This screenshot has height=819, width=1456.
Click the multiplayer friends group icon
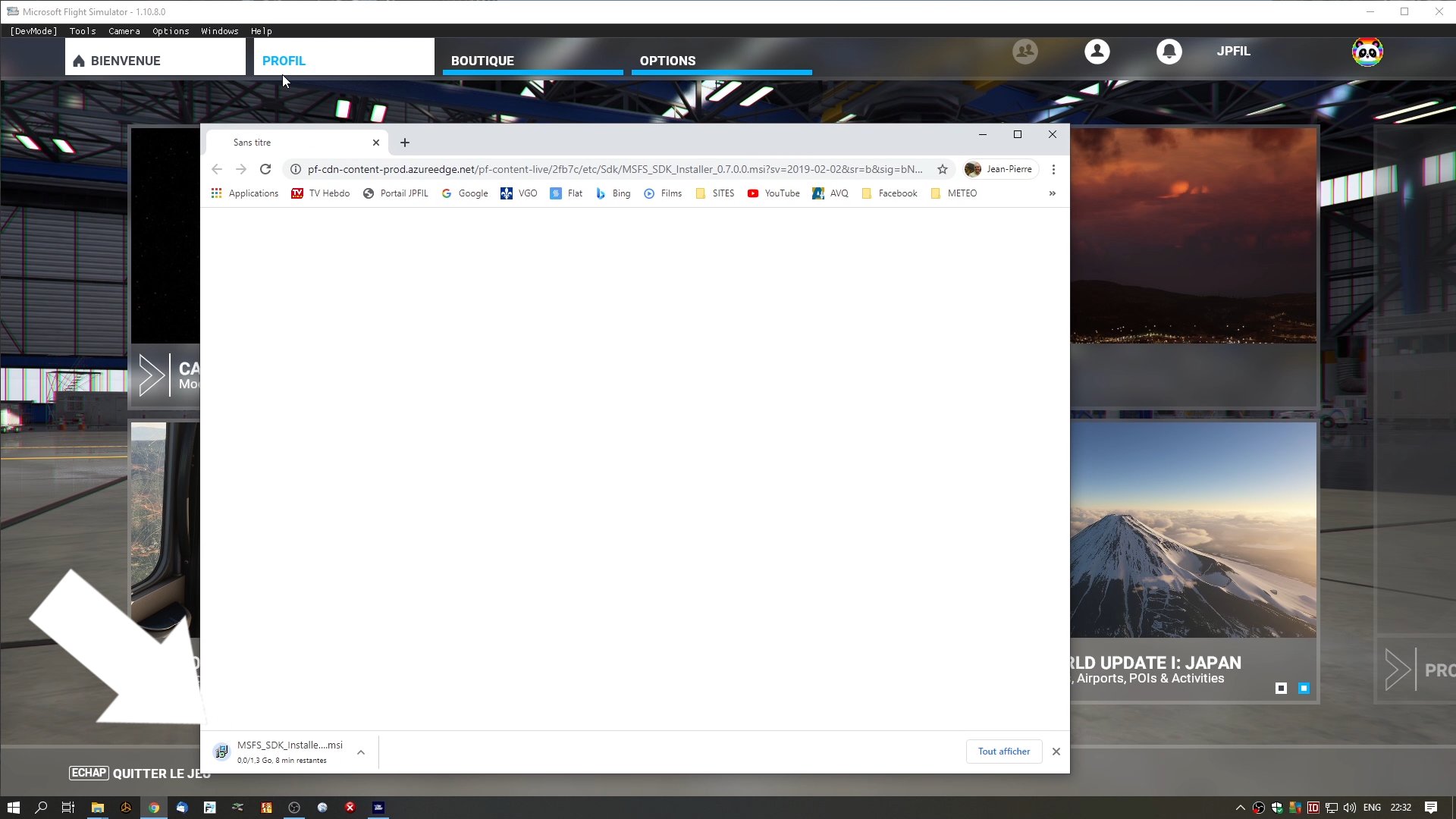[1025, 52]
